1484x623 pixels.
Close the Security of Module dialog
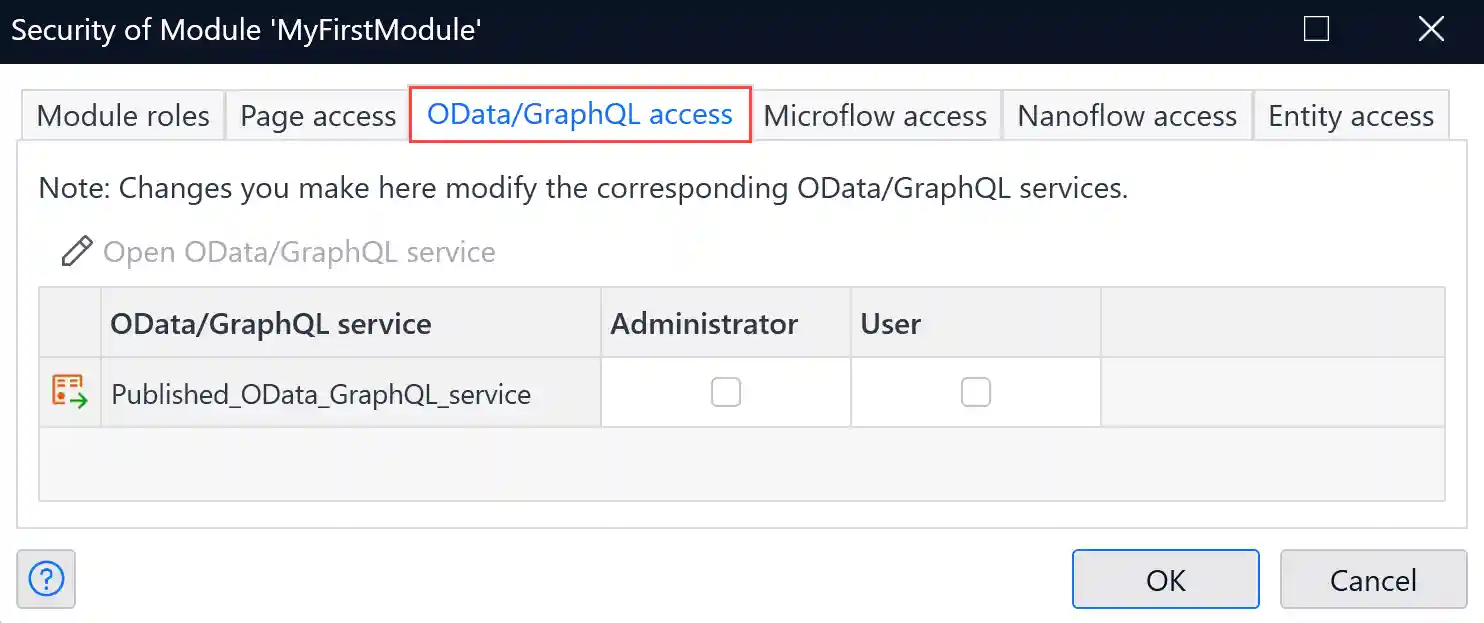(1431, 30)
